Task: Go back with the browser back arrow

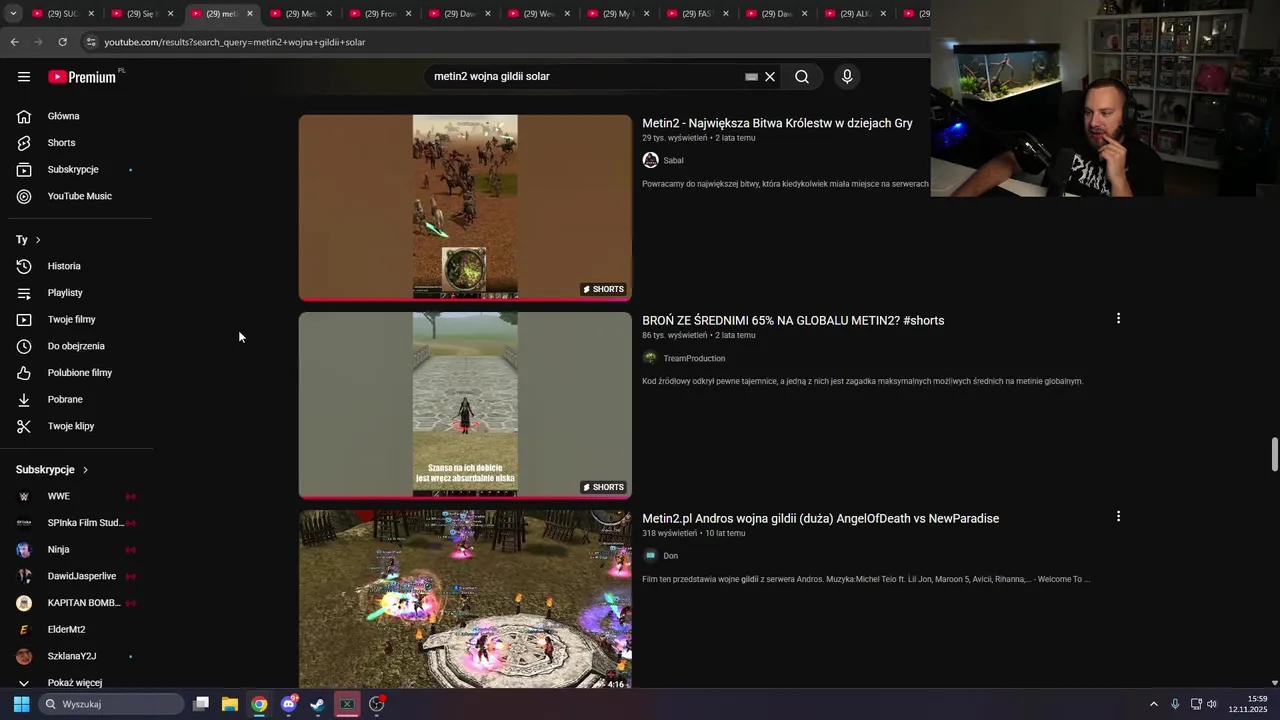Action: click(14, 42)
